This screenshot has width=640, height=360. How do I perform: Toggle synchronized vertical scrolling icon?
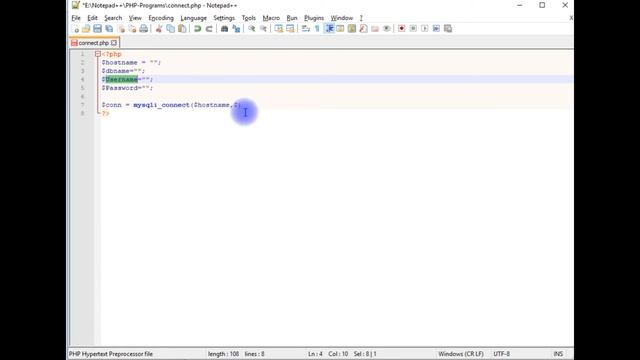click(x=279, y=29)
